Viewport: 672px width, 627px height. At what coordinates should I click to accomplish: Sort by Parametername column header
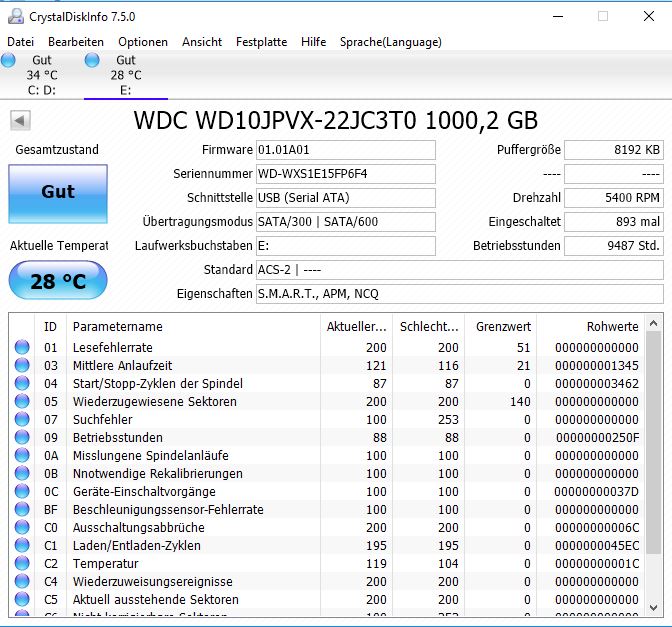(193, 327)
